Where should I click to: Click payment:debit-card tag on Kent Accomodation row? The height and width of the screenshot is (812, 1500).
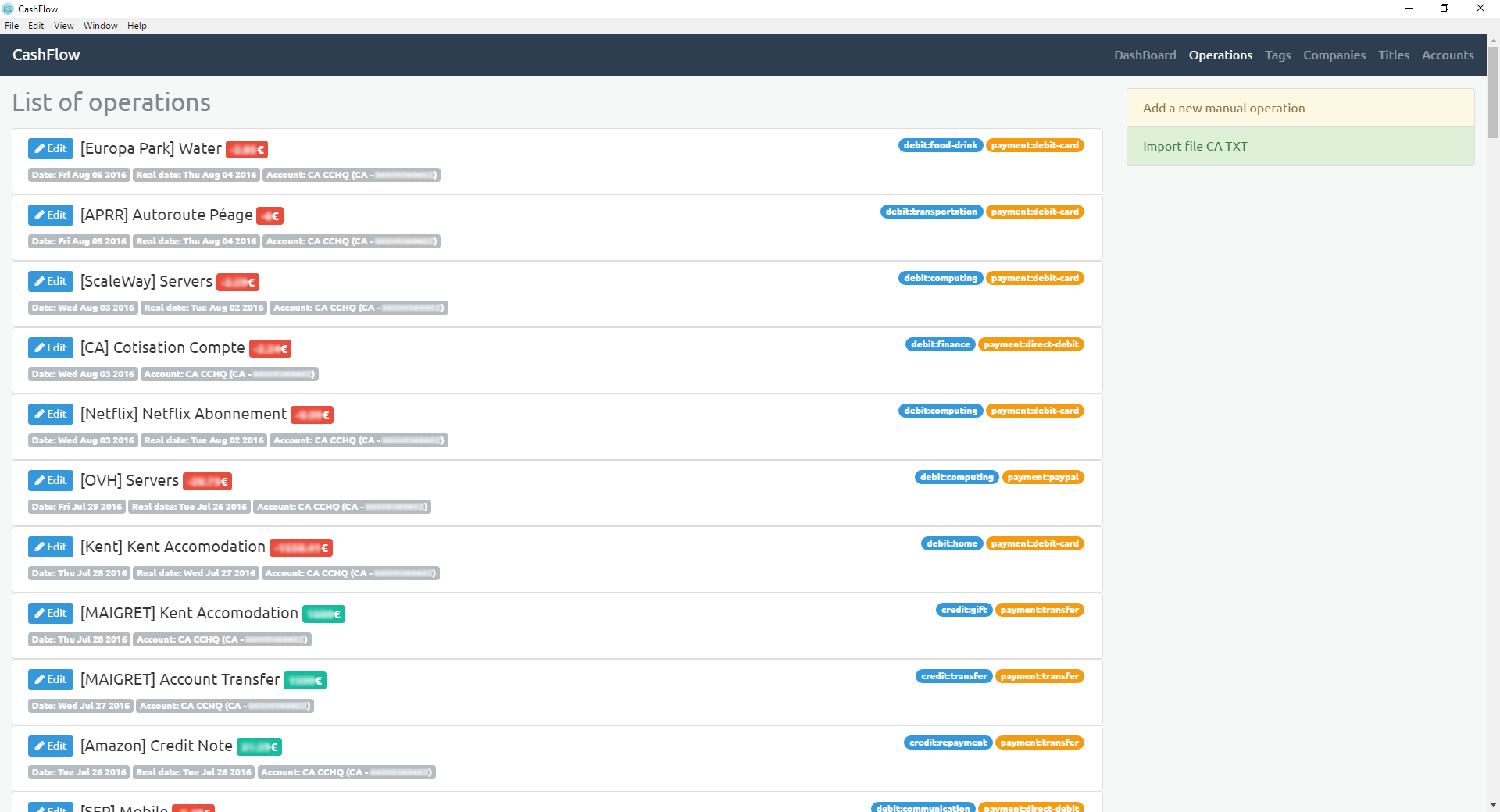click(1034, 543)
